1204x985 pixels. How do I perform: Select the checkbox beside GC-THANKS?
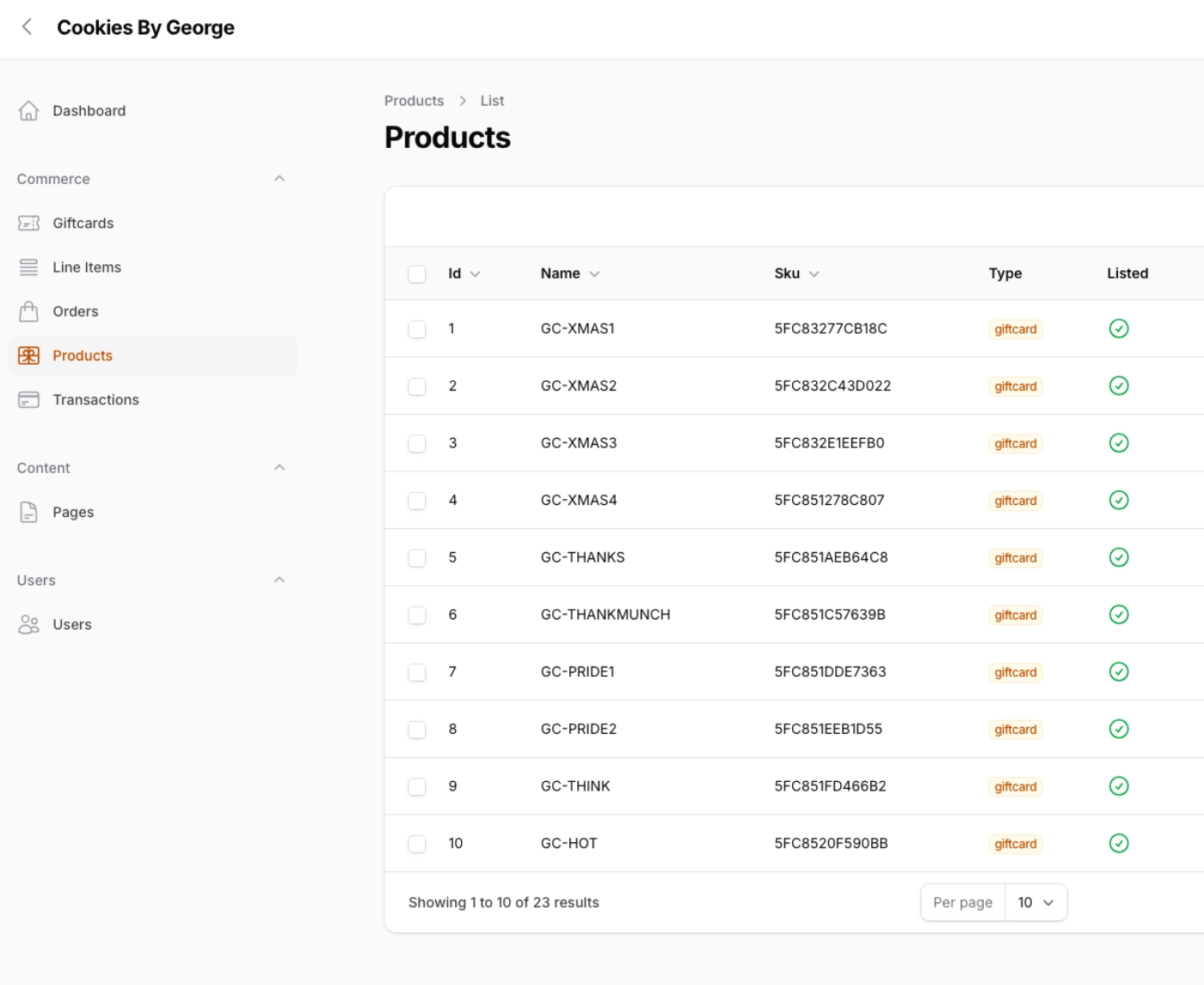click(417, 557)
